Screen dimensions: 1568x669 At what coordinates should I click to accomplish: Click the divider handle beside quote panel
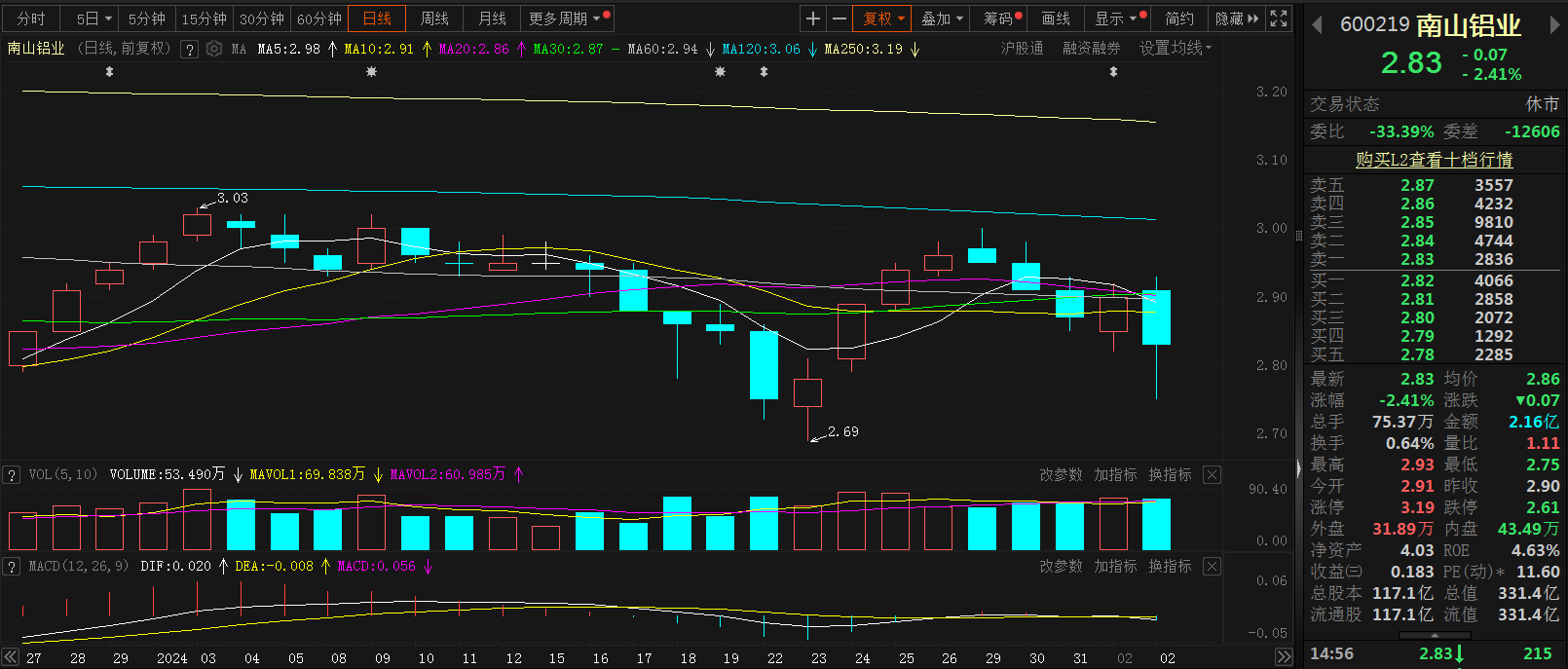1298,469
